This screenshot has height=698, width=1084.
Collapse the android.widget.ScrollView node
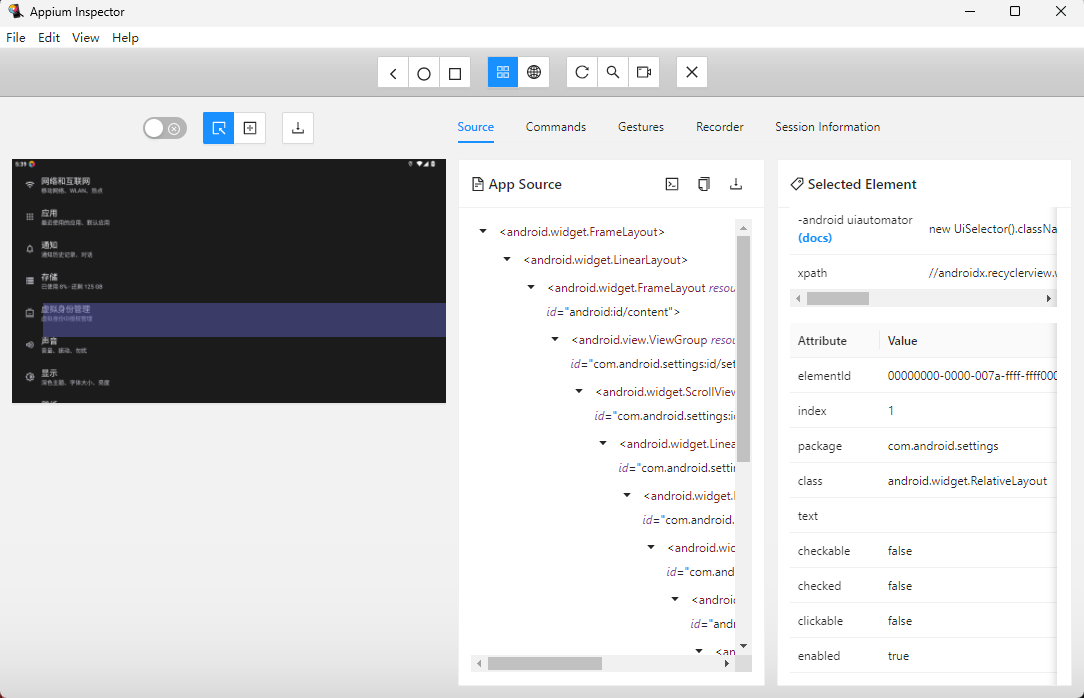click(x=578, y=391)
